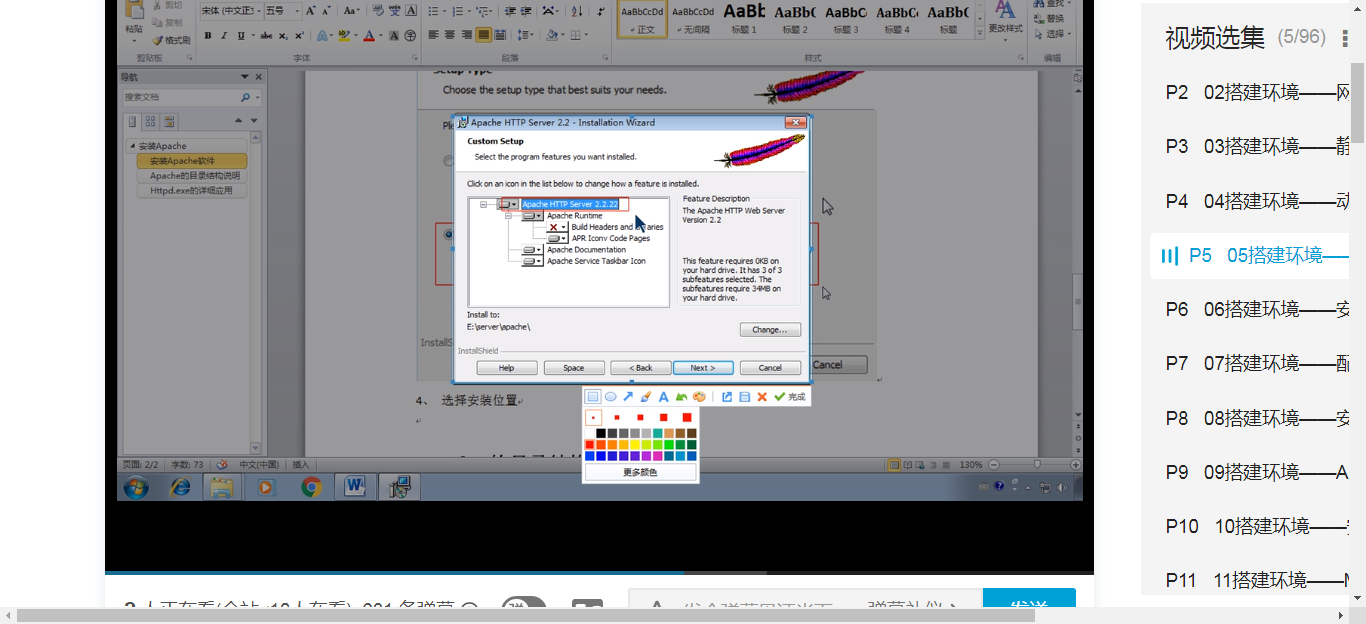
Task: Collapse the 安装Apache heading in navigation pane
Action: coord(133,146)
